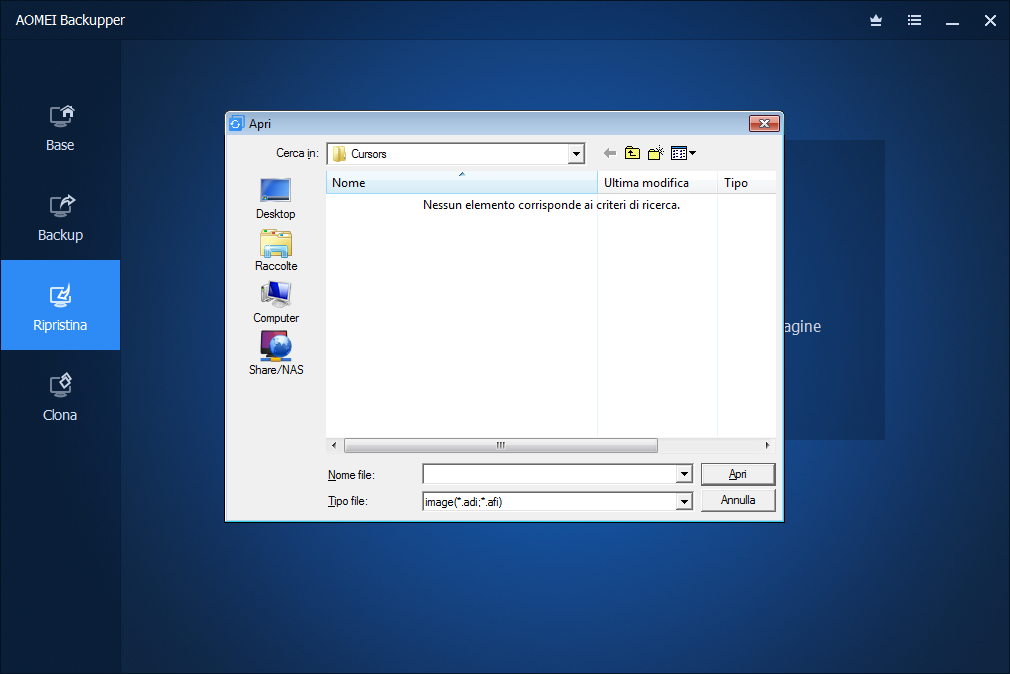Viewport: 1010px width, 674px height.
Task: Create a new folder
Action: pyautogui.click(x=656, y=153)
